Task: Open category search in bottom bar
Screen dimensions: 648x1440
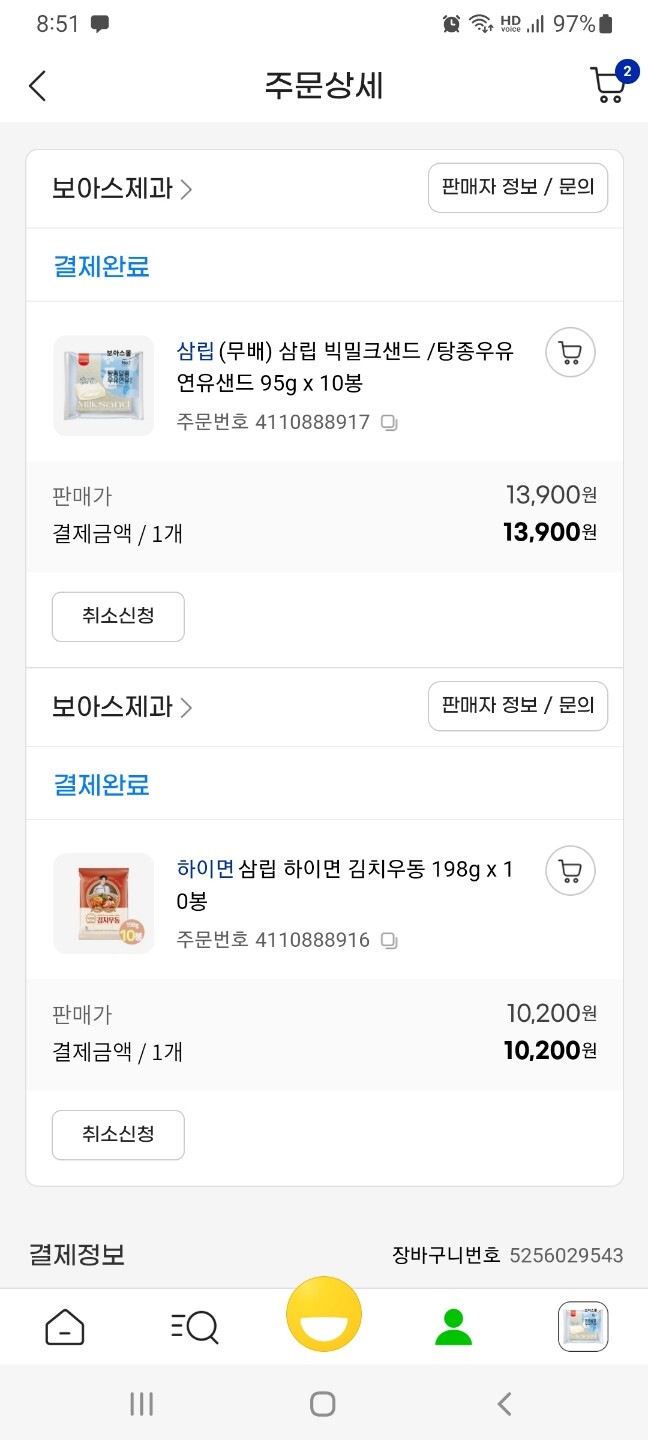Action: [194, 1327]
